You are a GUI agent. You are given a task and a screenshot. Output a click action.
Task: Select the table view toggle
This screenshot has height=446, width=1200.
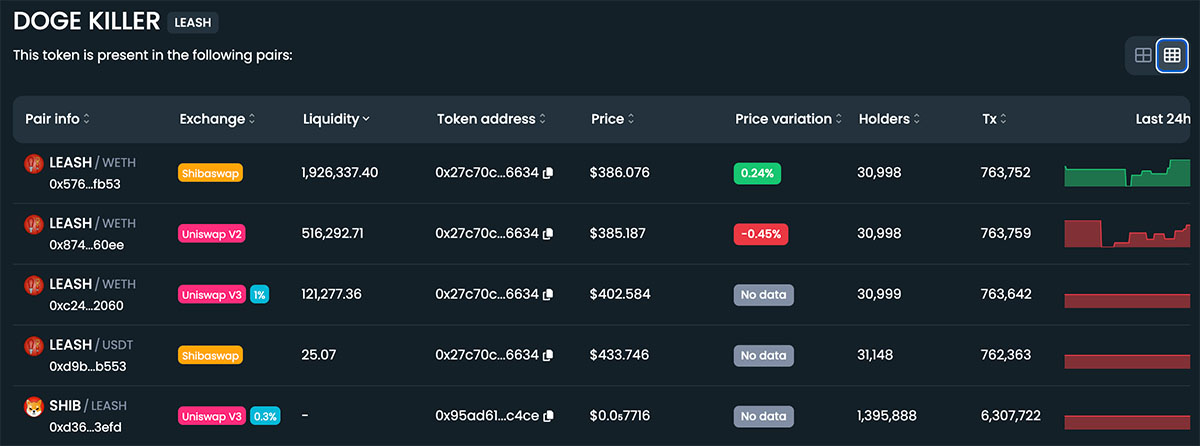(x=1171, y=55)
